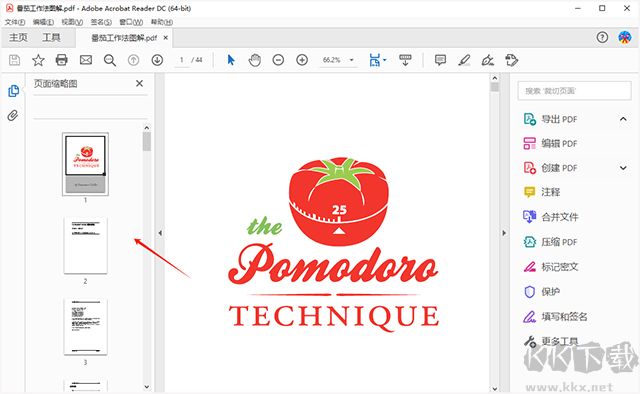The height and width of the screenshot is (394, 640).
Task: Open the Find text magnifier icon
Action: [109, 60]
